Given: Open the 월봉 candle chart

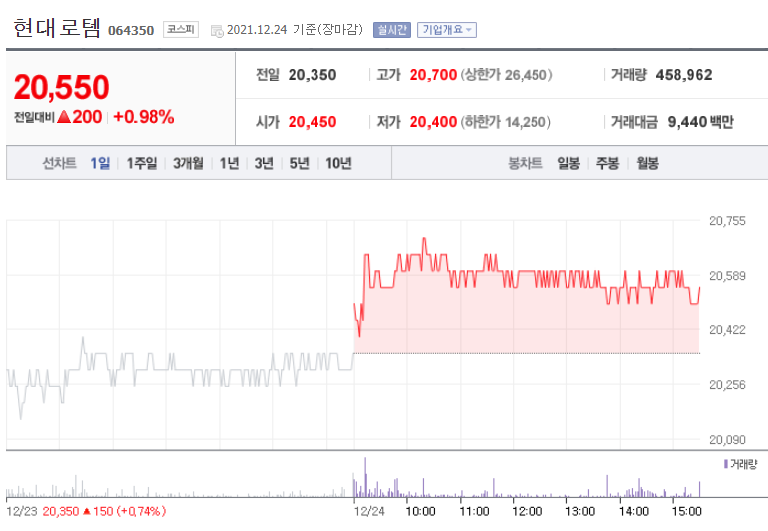Looking at the screenshot, I should 647,163.
